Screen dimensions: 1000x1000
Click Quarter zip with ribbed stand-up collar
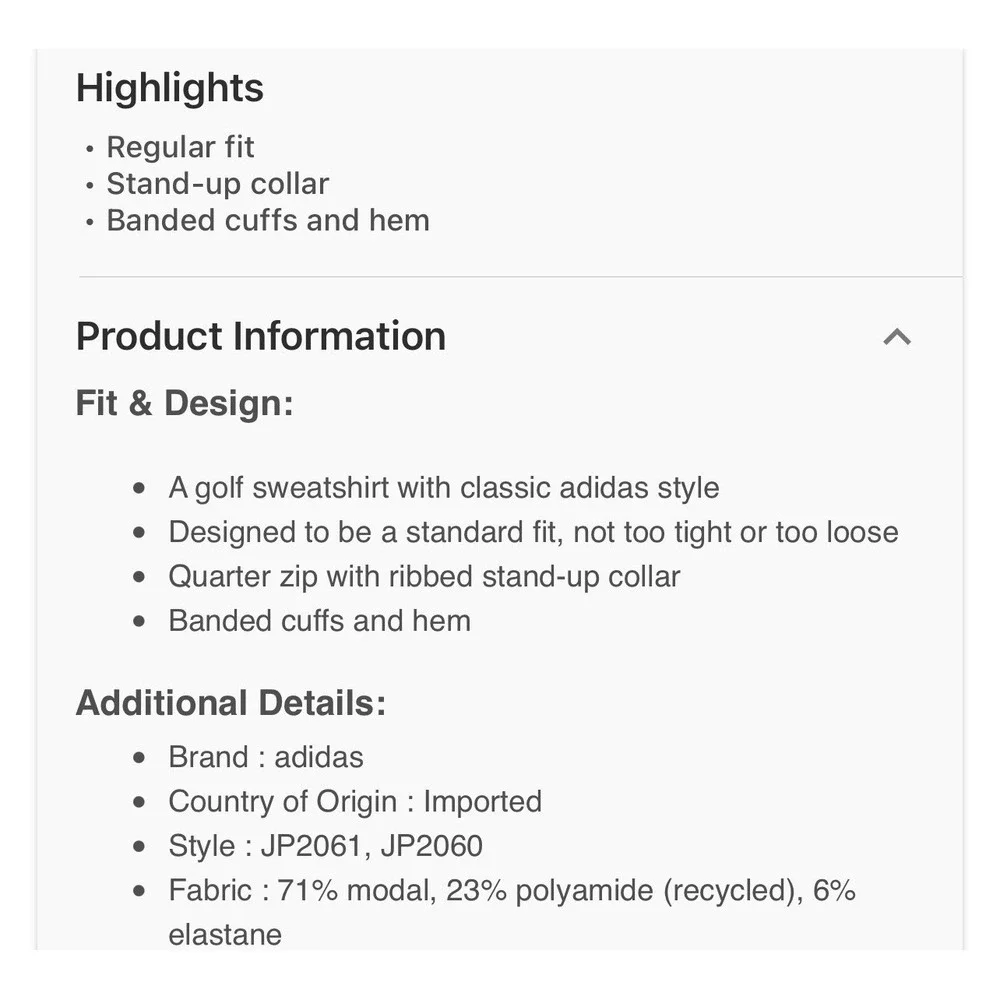coord(424,577)
